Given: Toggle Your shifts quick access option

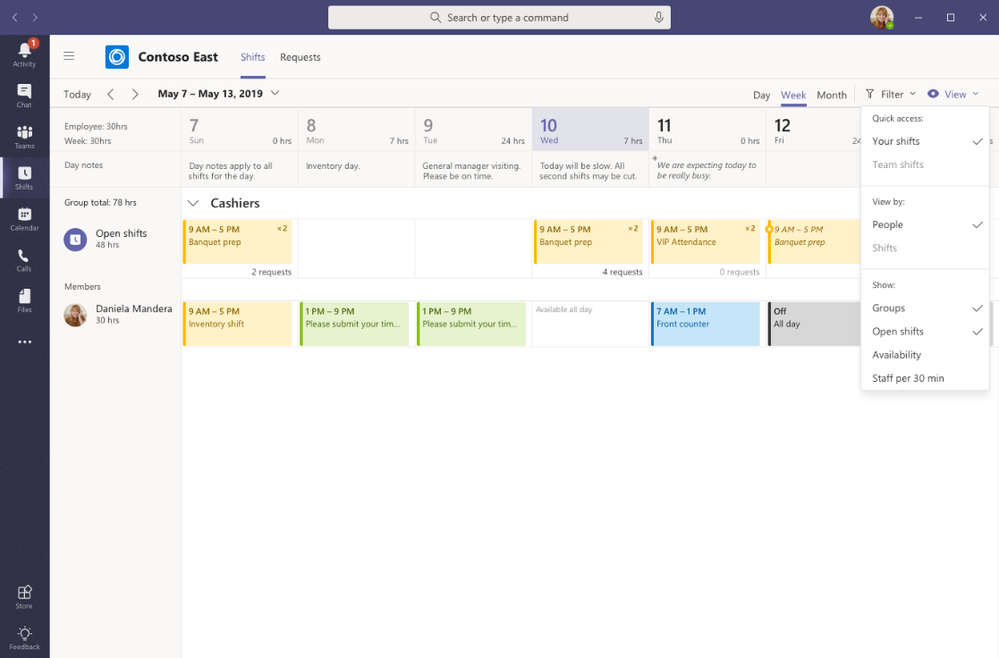Looking at the screenshot, I should 924,141.
